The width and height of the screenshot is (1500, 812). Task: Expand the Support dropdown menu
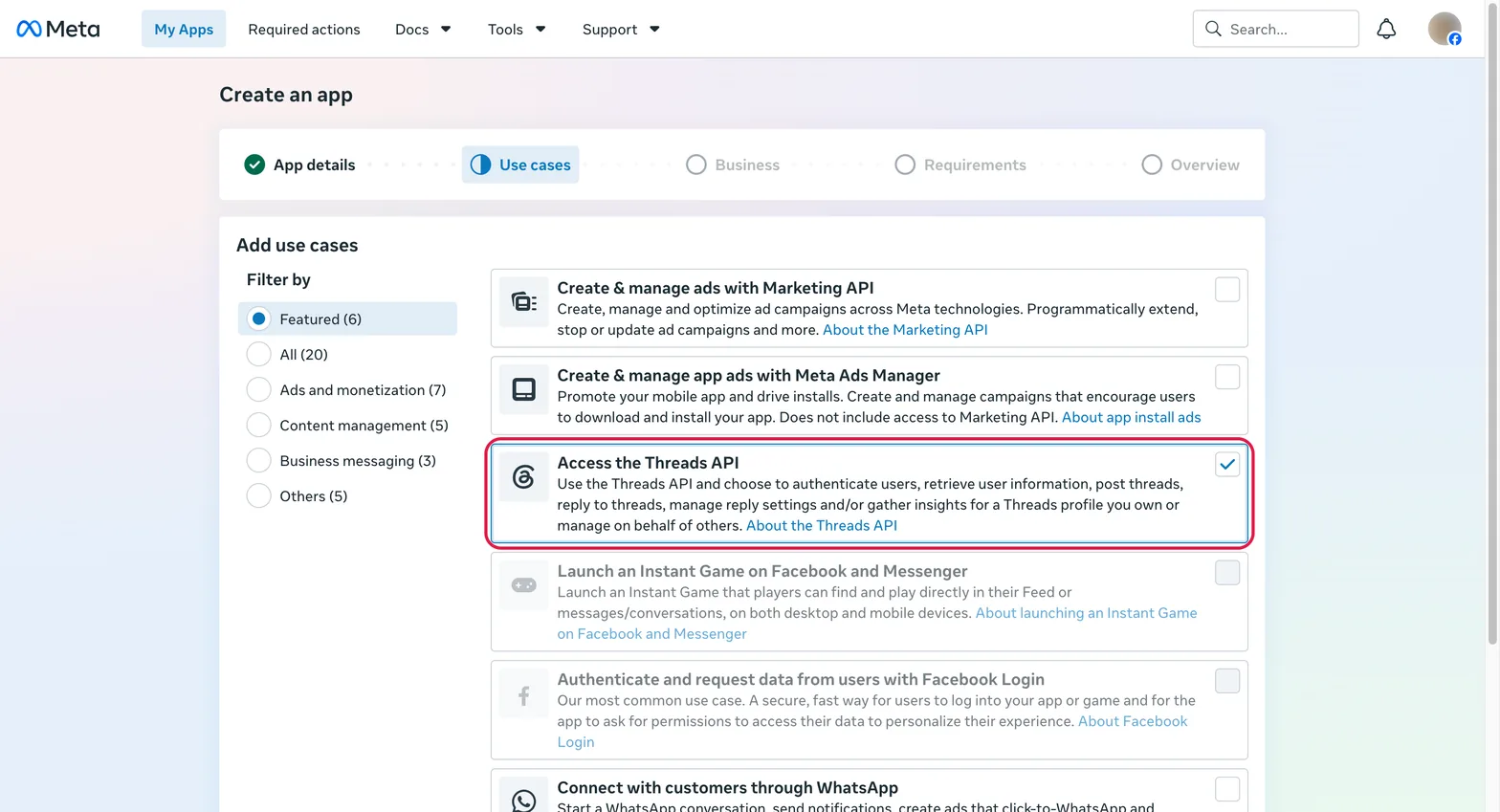(621, 29)
